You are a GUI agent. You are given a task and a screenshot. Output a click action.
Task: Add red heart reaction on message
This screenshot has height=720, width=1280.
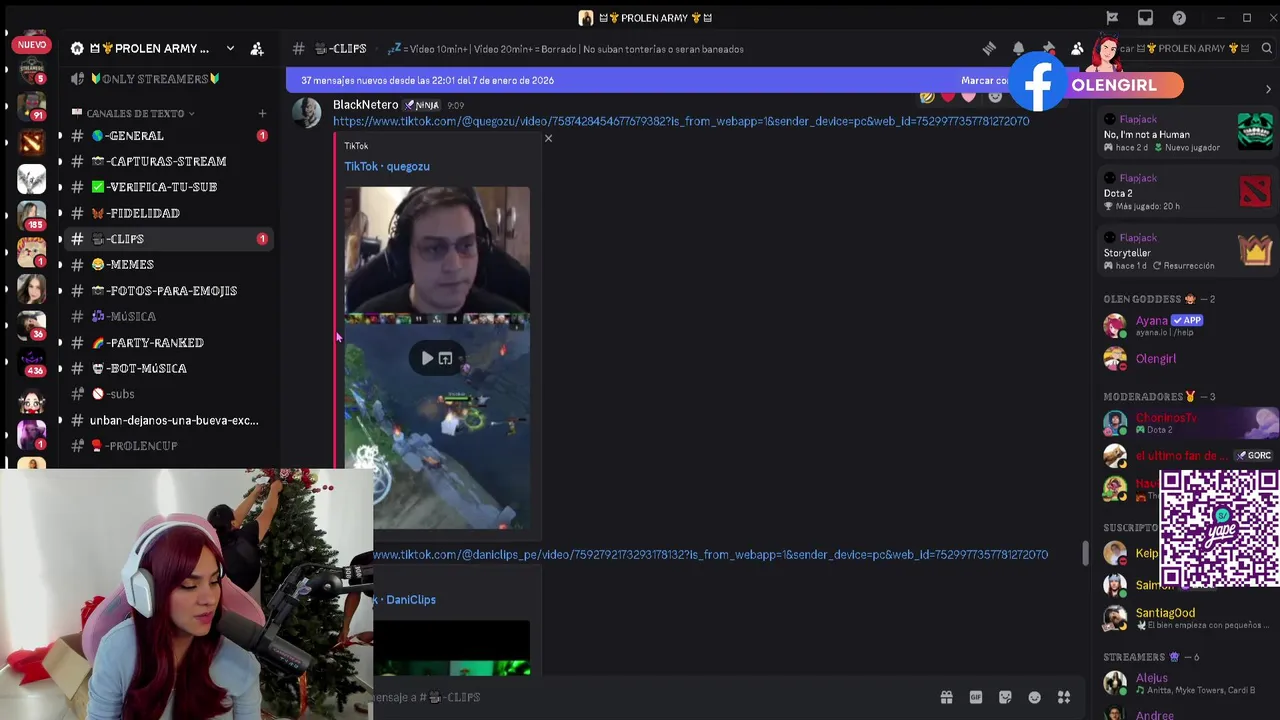[948, 96]
